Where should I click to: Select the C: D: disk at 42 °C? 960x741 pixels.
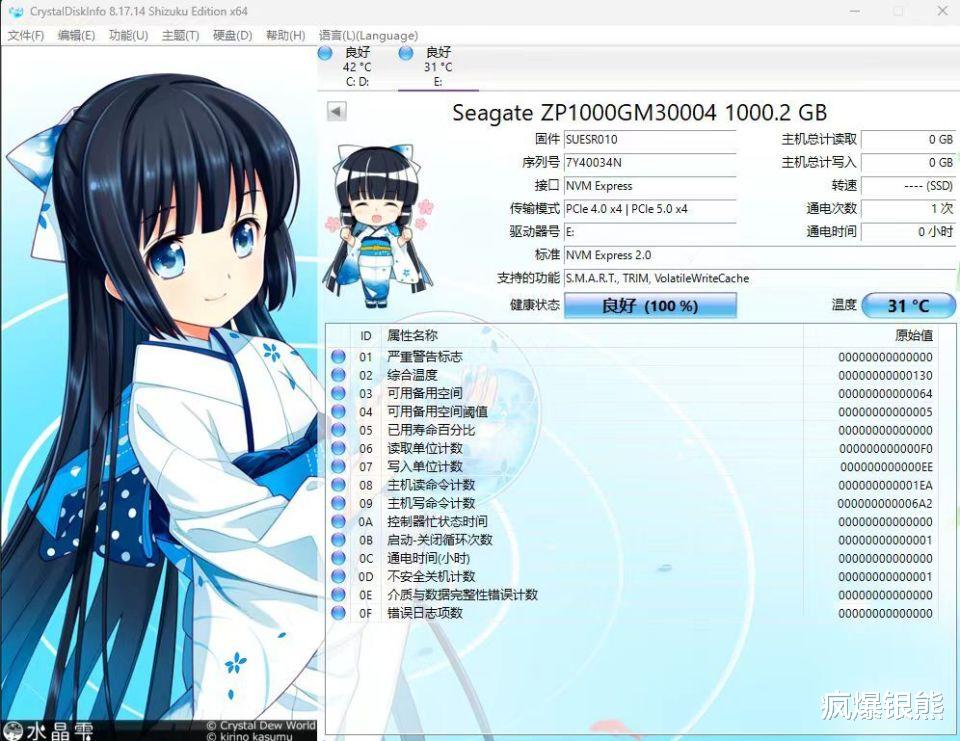357,67
